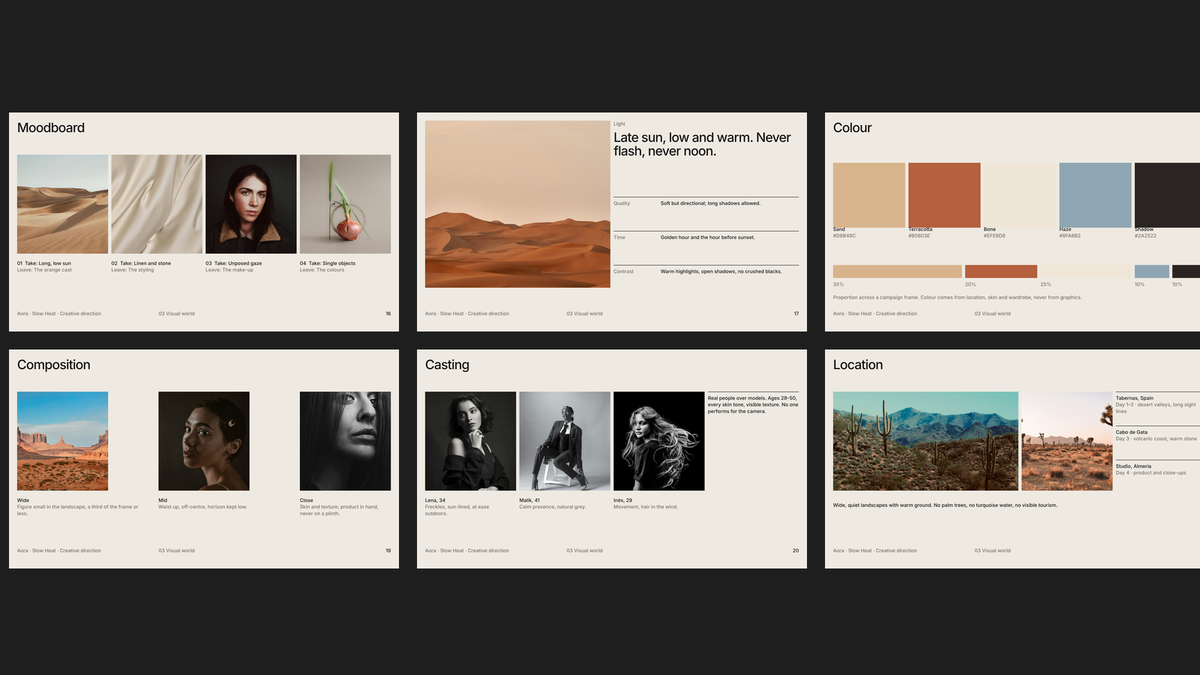Open Malik's seated portrait on stool
1200x675 pixels.
(x=564, y=441)
